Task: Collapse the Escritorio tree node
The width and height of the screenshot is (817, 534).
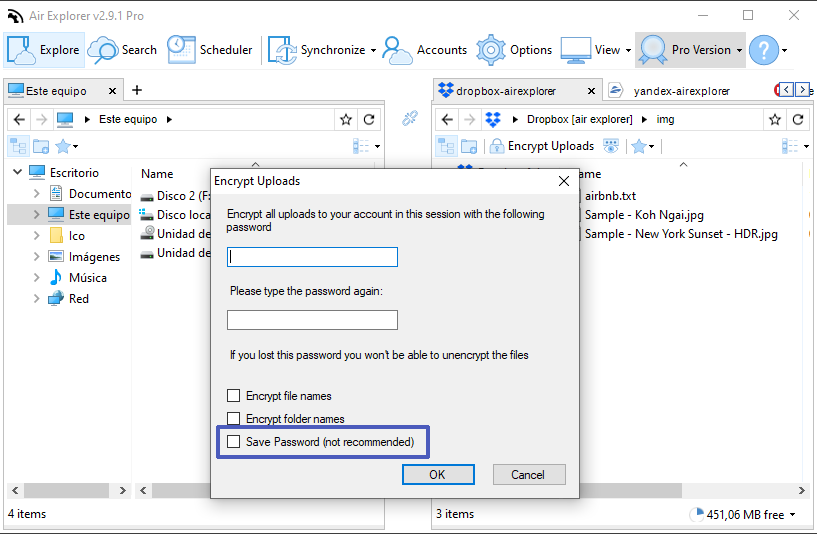Action: pos(17,171)
